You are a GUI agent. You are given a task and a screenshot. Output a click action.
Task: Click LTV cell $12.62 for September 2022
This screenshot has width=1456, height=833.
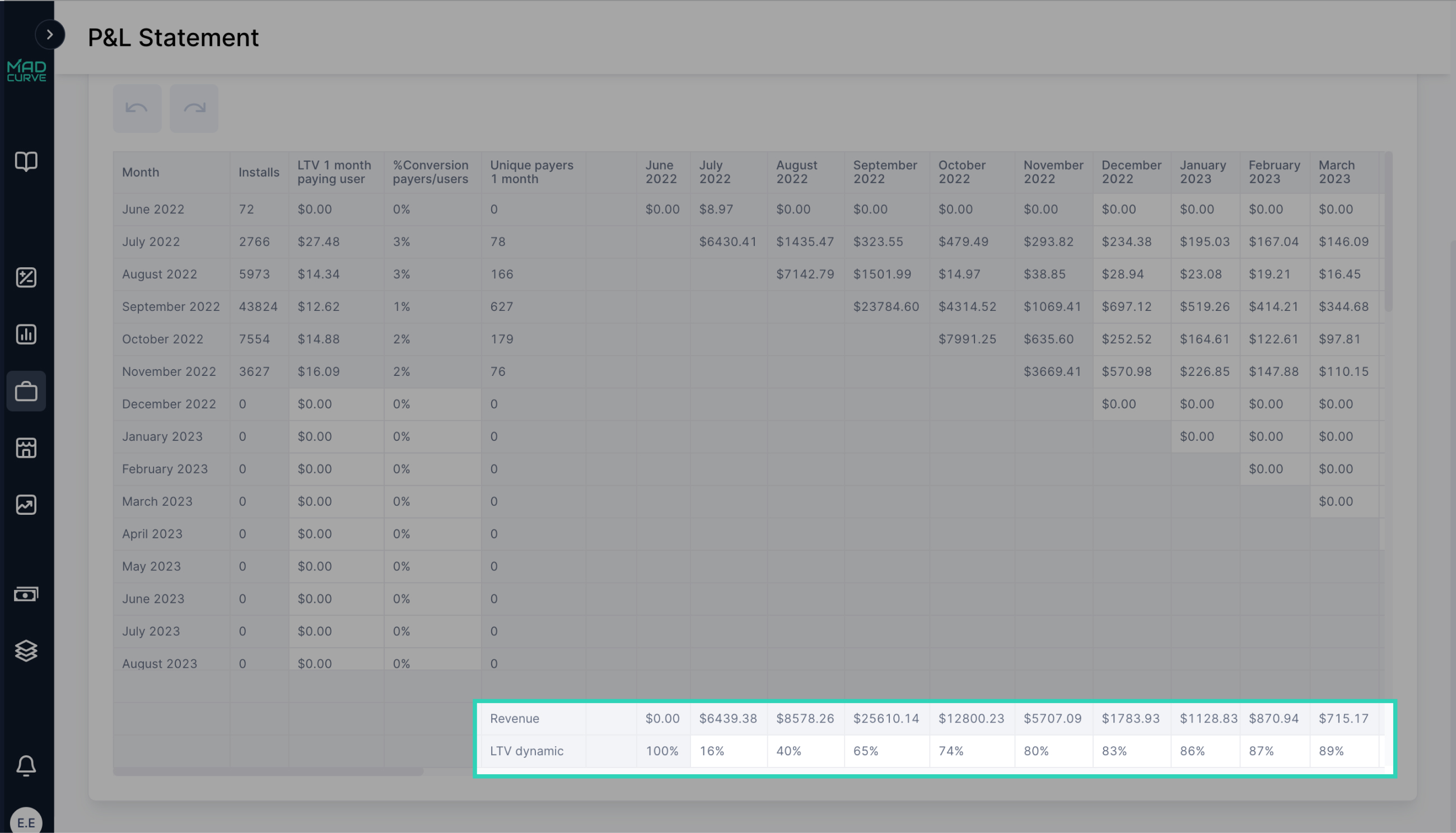pos(319,306)
